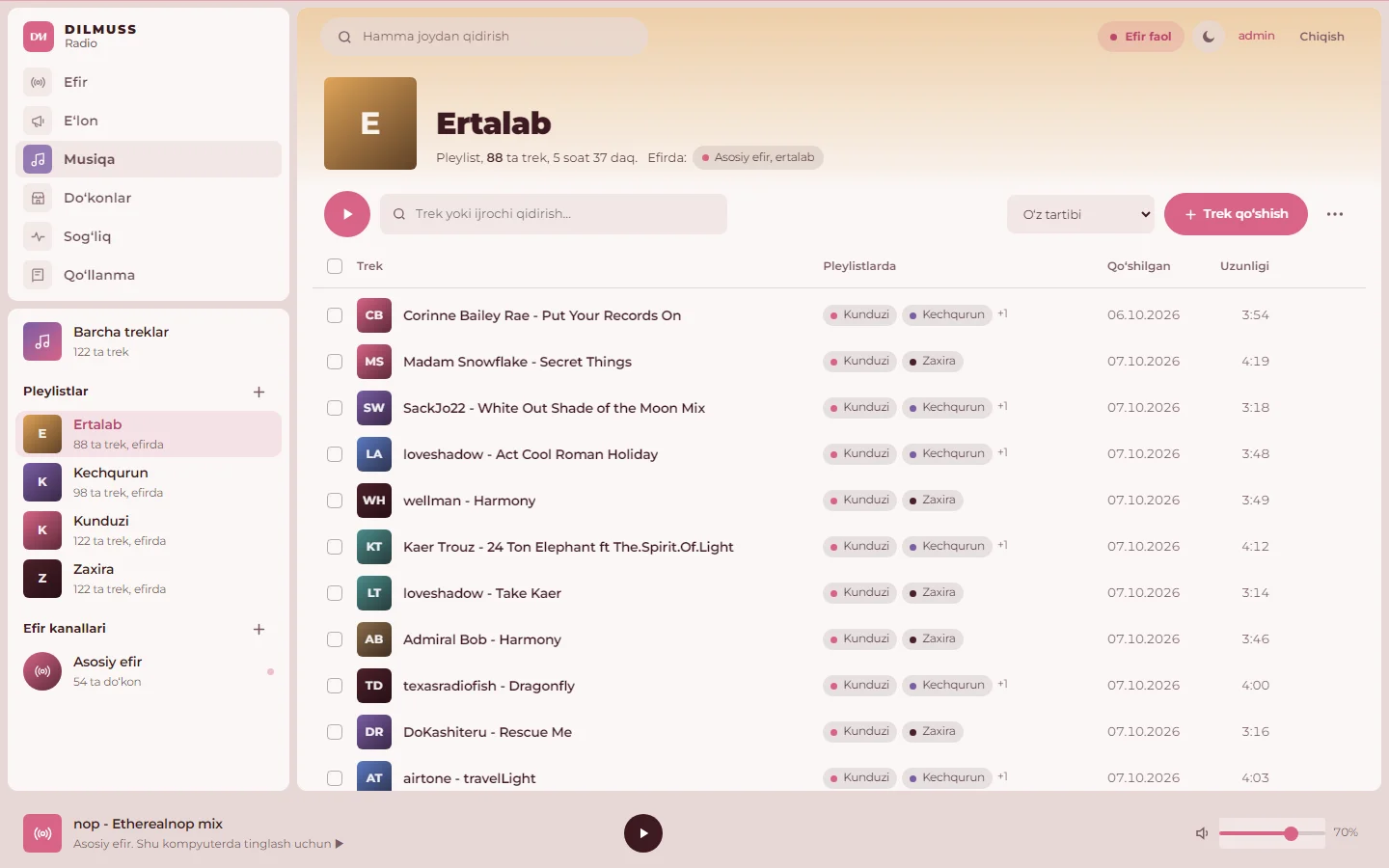
Task: Start playback in the bottom player bar
Action: [x=643, y=833]
